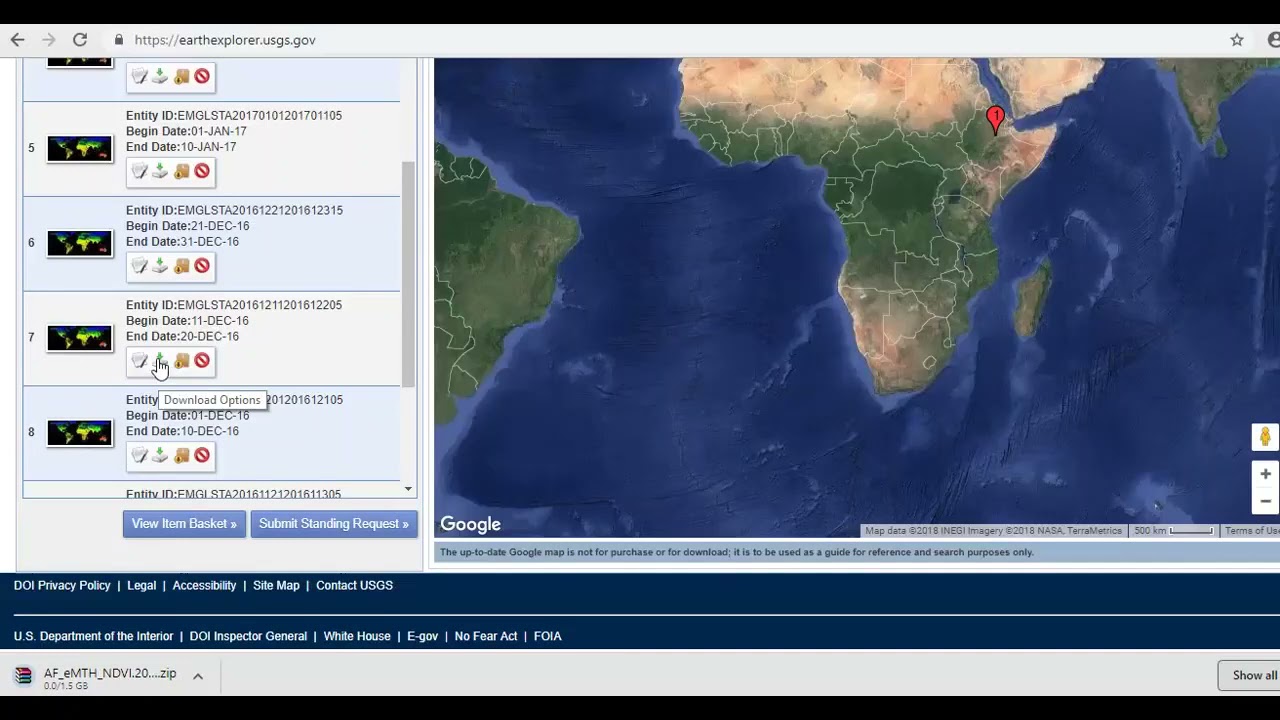1280x720 pixels.
Task: Reload the EarthExplorer page
Action: [x=80, y=40]
